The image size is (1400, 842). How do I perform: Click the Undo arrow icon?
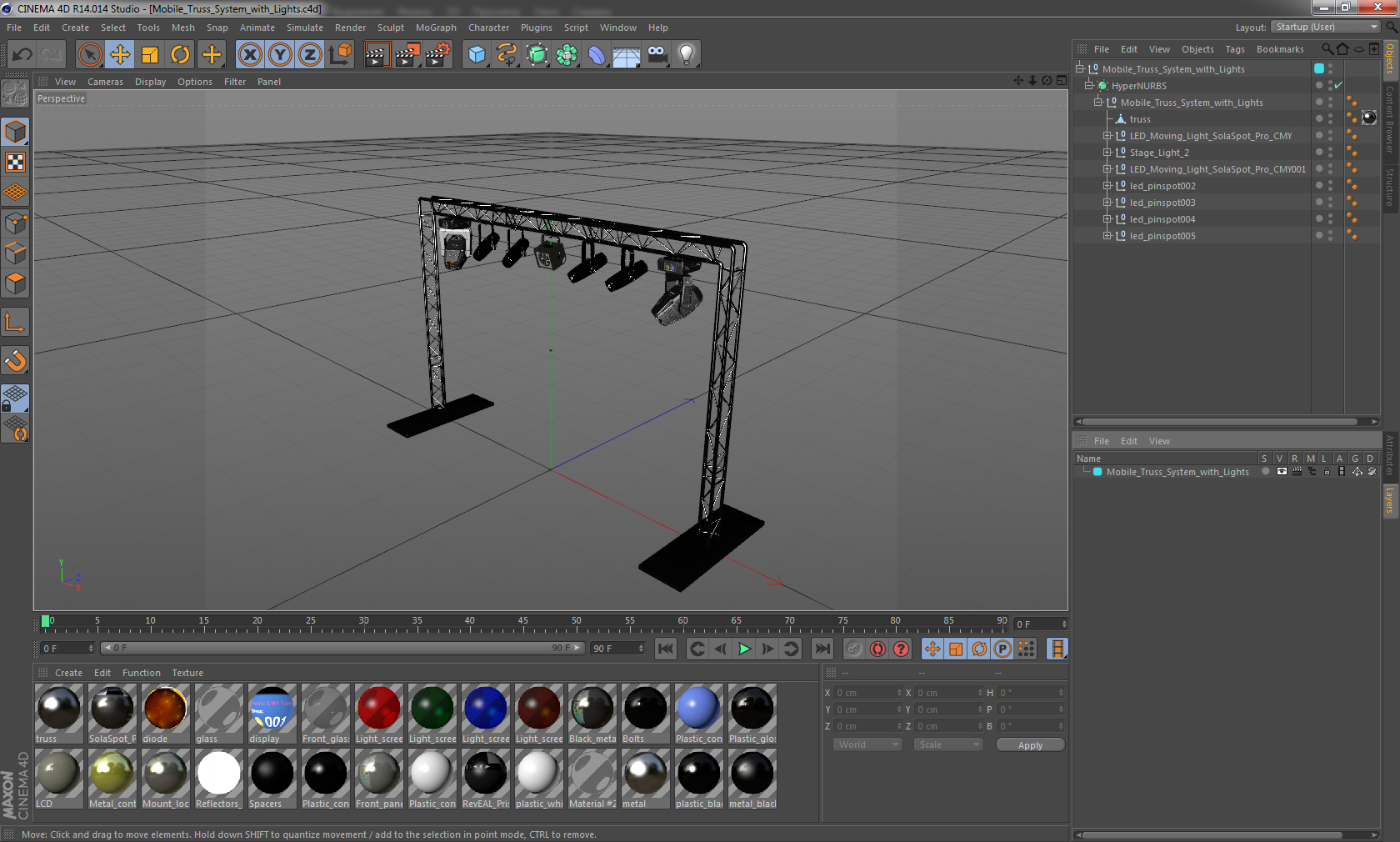pyautogui.click(x=22, y=55)
